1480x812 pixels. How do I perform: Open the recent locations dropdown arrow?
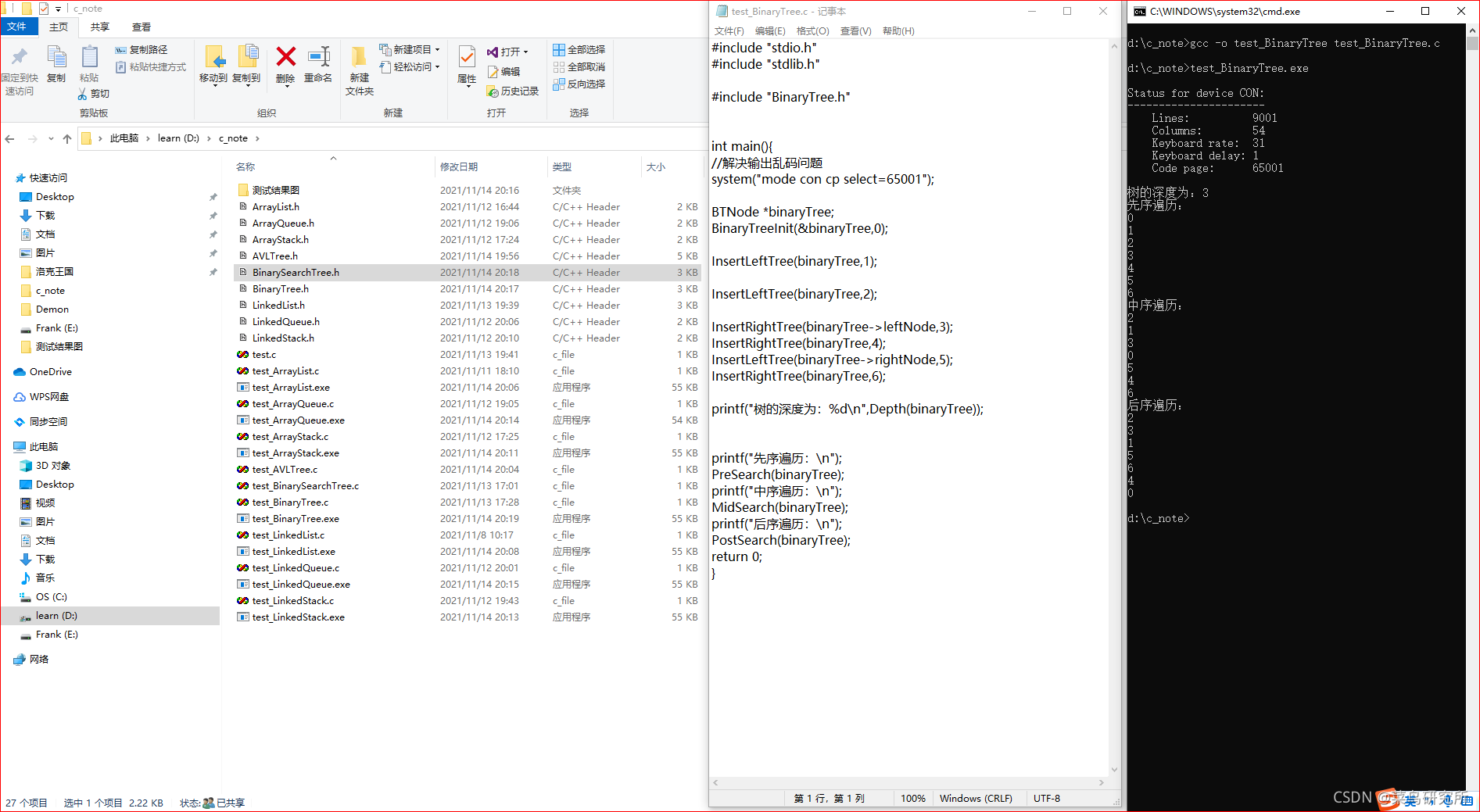click(x=51, y=139)
